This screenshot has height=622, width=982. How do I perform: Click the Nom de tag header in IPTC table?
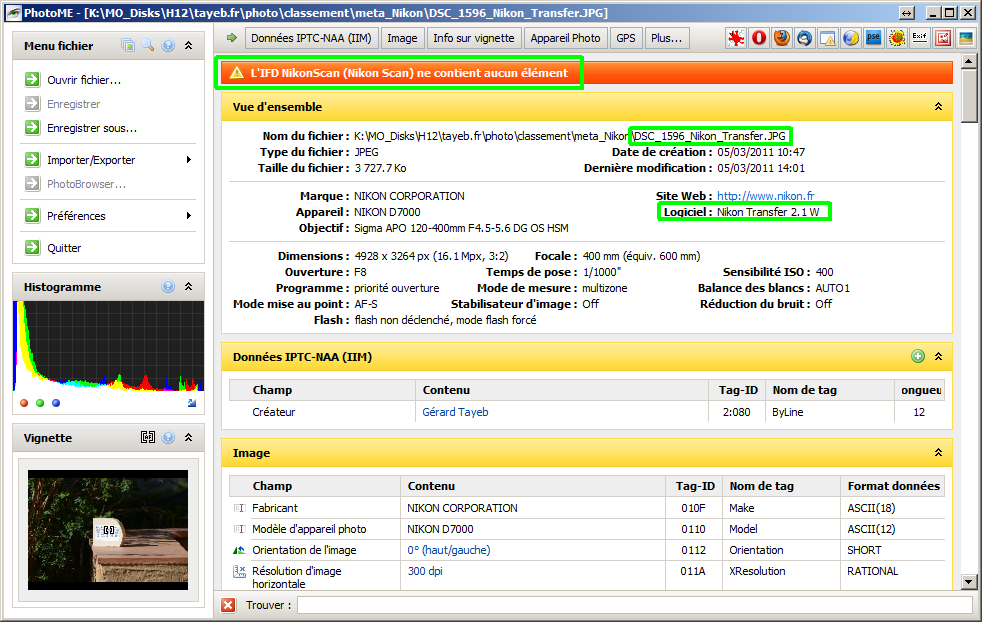click(829, 390)
